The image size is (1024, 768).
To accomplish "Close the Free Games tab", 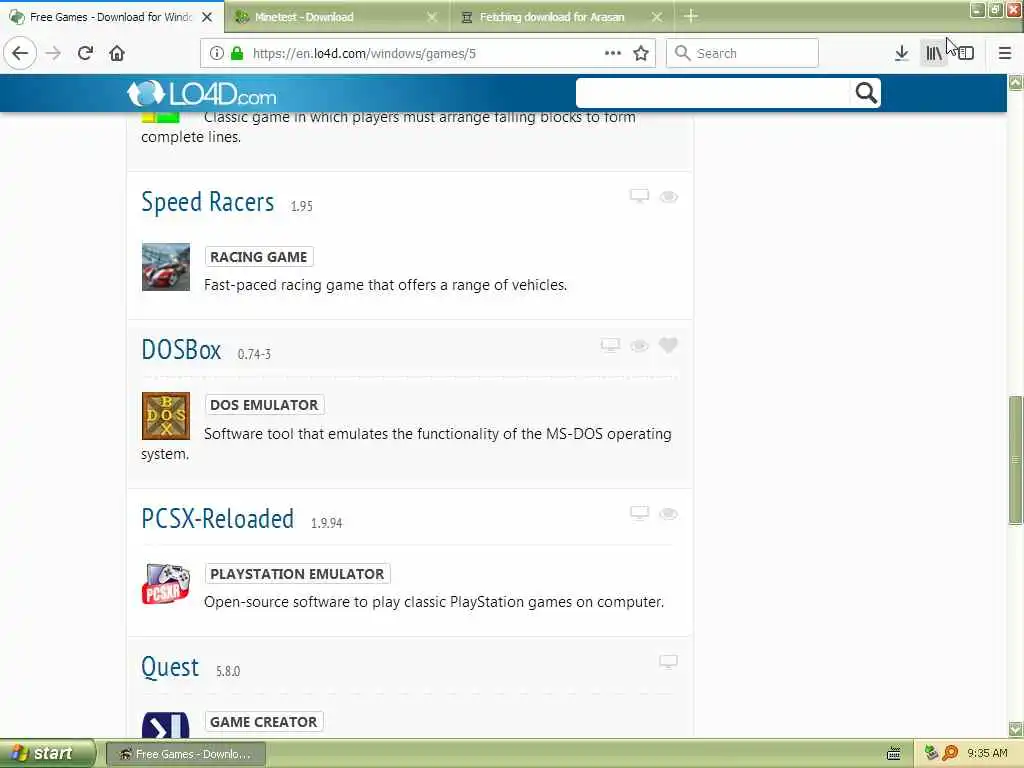I will [207, 17].
